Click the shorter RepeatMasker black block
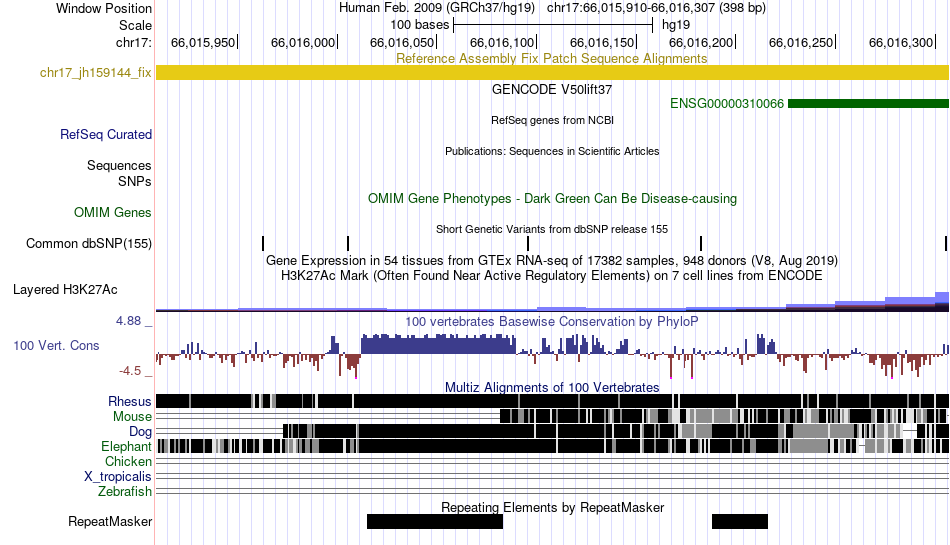The image size is (950, 545). [740, 521]
